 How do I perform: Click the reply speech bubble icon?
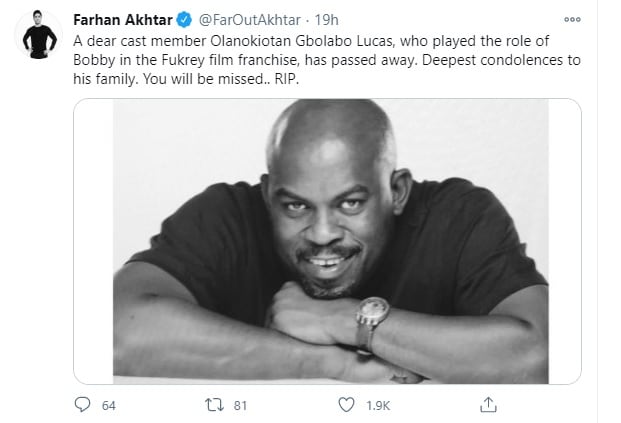[82, 404]
